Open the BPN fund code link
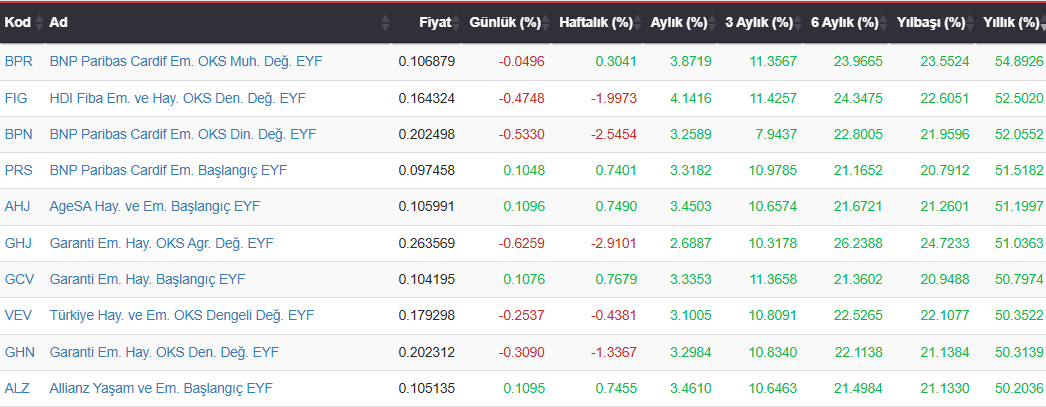Viewport: 1046px width, 407px height. click(x=19, y=134)
